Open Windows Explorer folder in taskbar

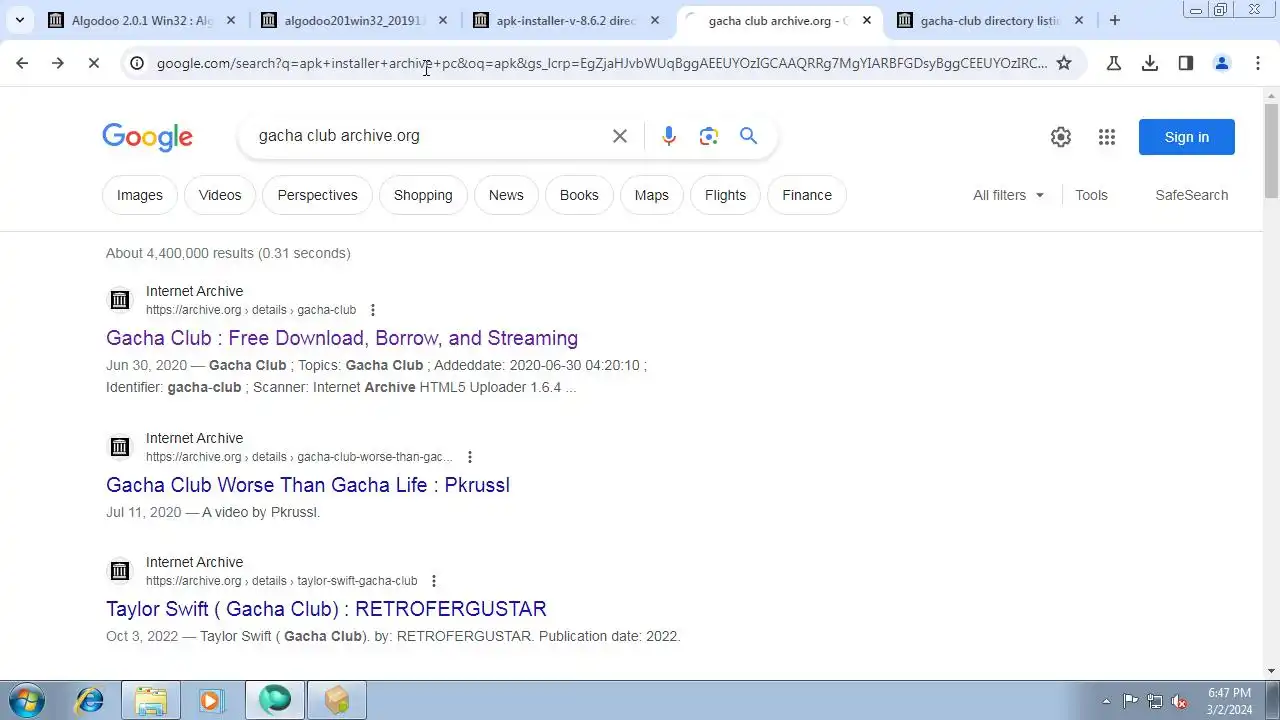(x=151, y=700)
